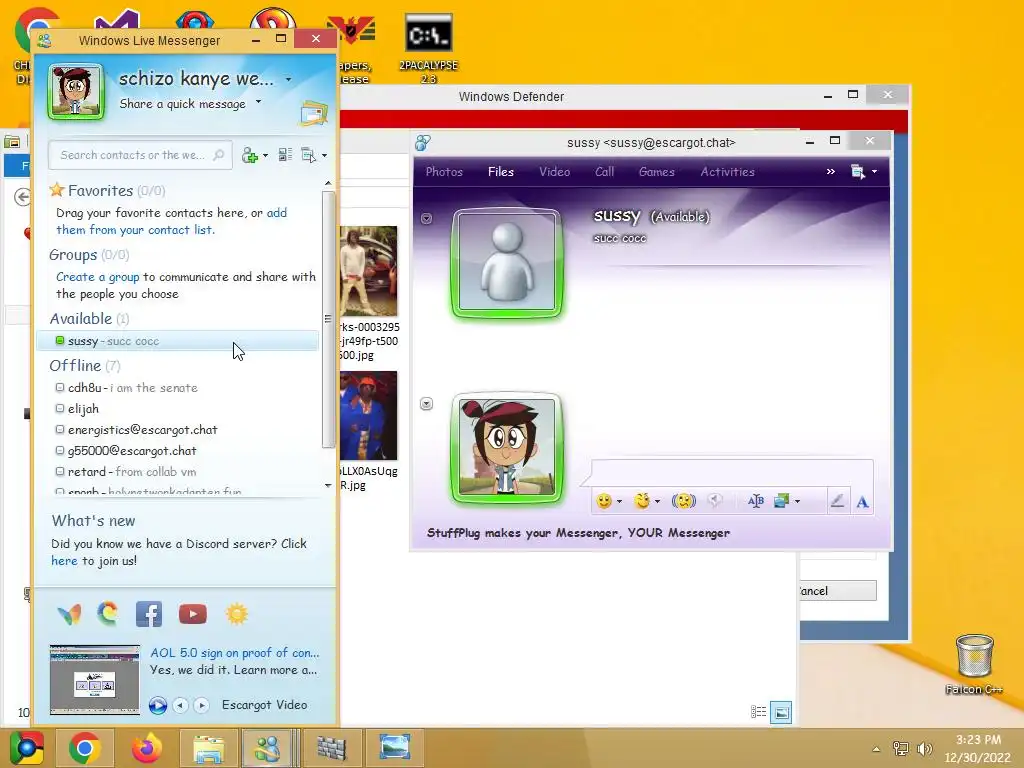Select the text mode 'A' in chat

[862, 501]
